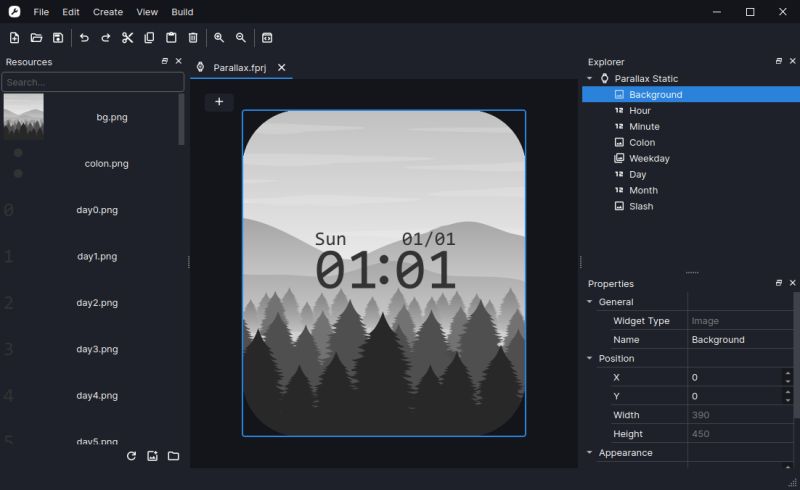Screen dimensions: 800x490
Task: Click the Paste clipboard icon
Action: click(x=171, y=38)
